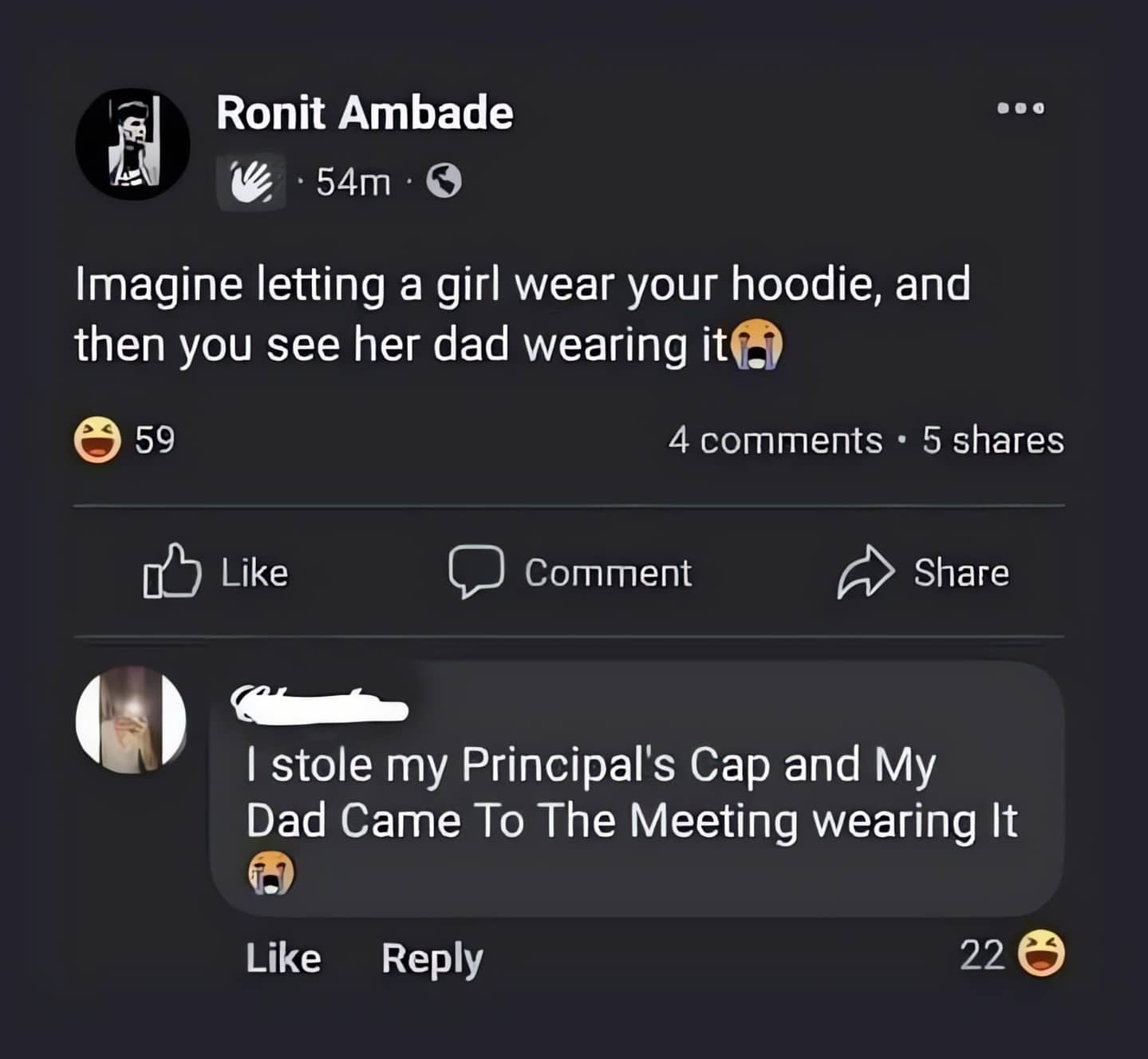This screenshot has height=1059, width=1148.
Task: Reply to the Principal's Cap comment
Action: click(x=432, y=958)
